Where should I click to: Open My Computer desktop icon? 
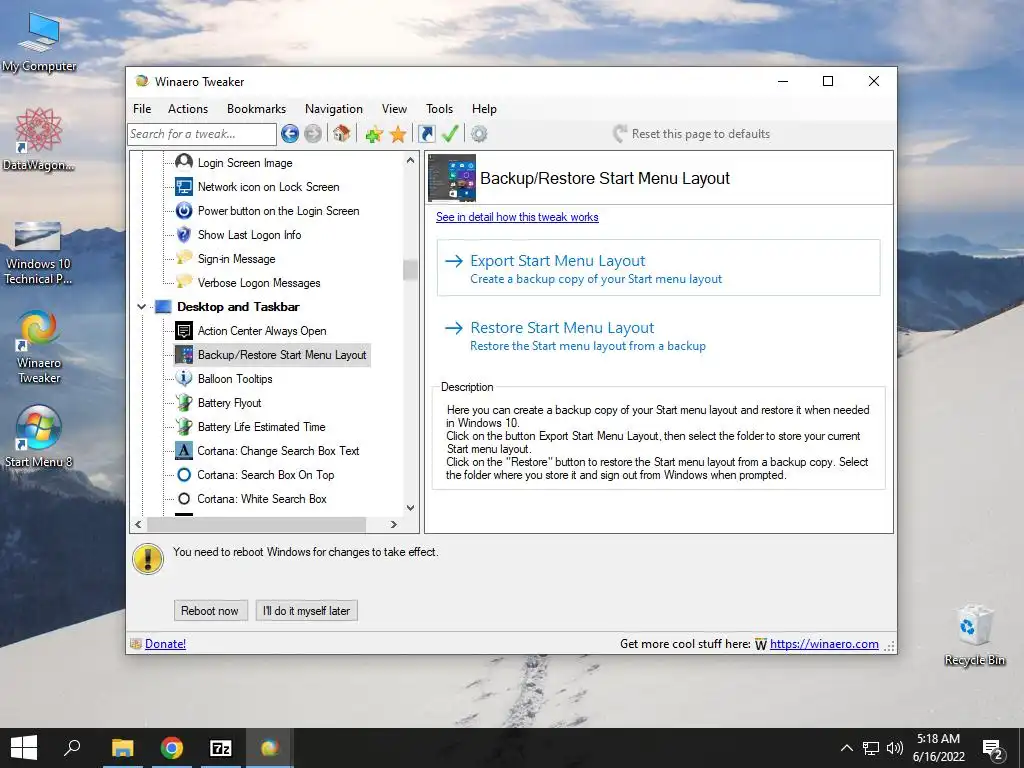(x=39, y=42)
